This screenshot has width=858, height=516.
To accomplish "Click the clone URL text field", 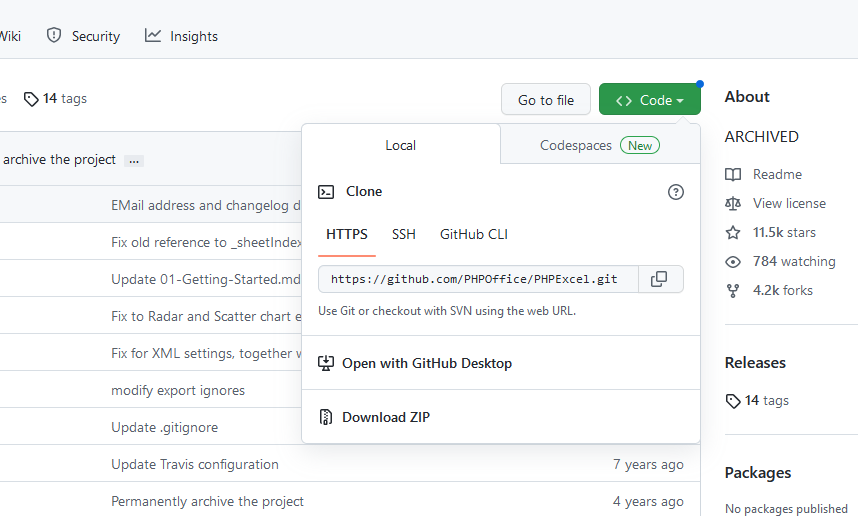I will click(x=478, y=279).
